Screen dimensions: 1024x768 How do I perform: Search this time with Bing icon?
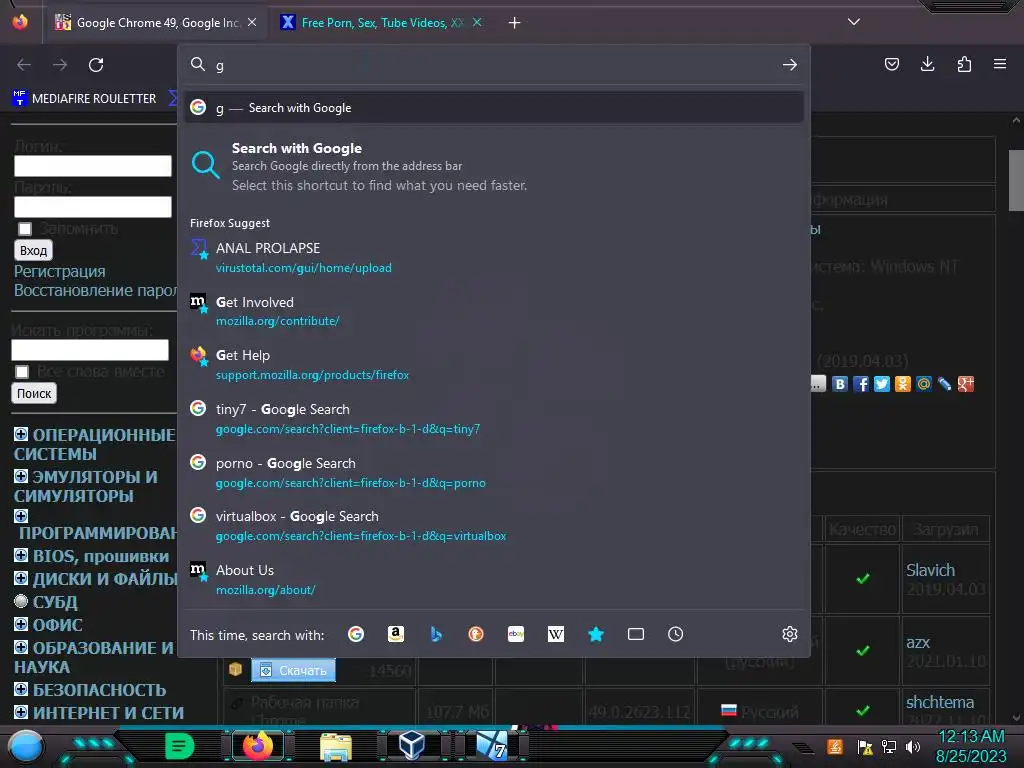tap(436, 634)
